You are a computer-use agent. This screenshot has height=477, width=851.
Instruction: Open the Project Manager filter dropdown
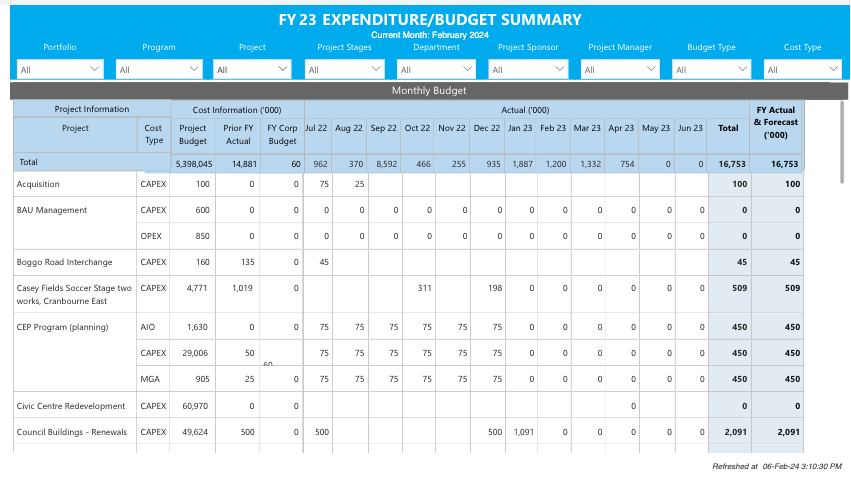pyautogui.click(x=620, y=69)
